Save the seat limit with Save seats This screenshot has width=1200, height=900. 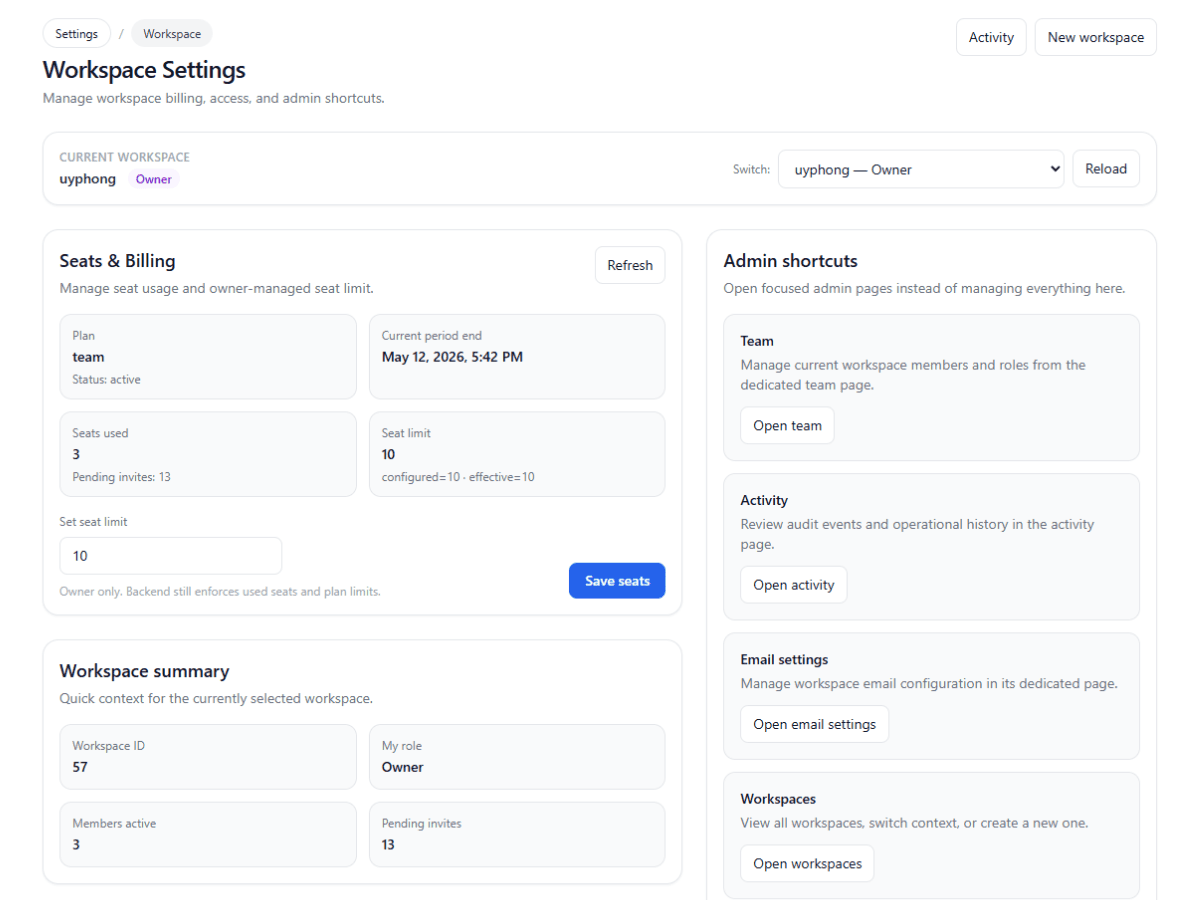coord(617,581)
